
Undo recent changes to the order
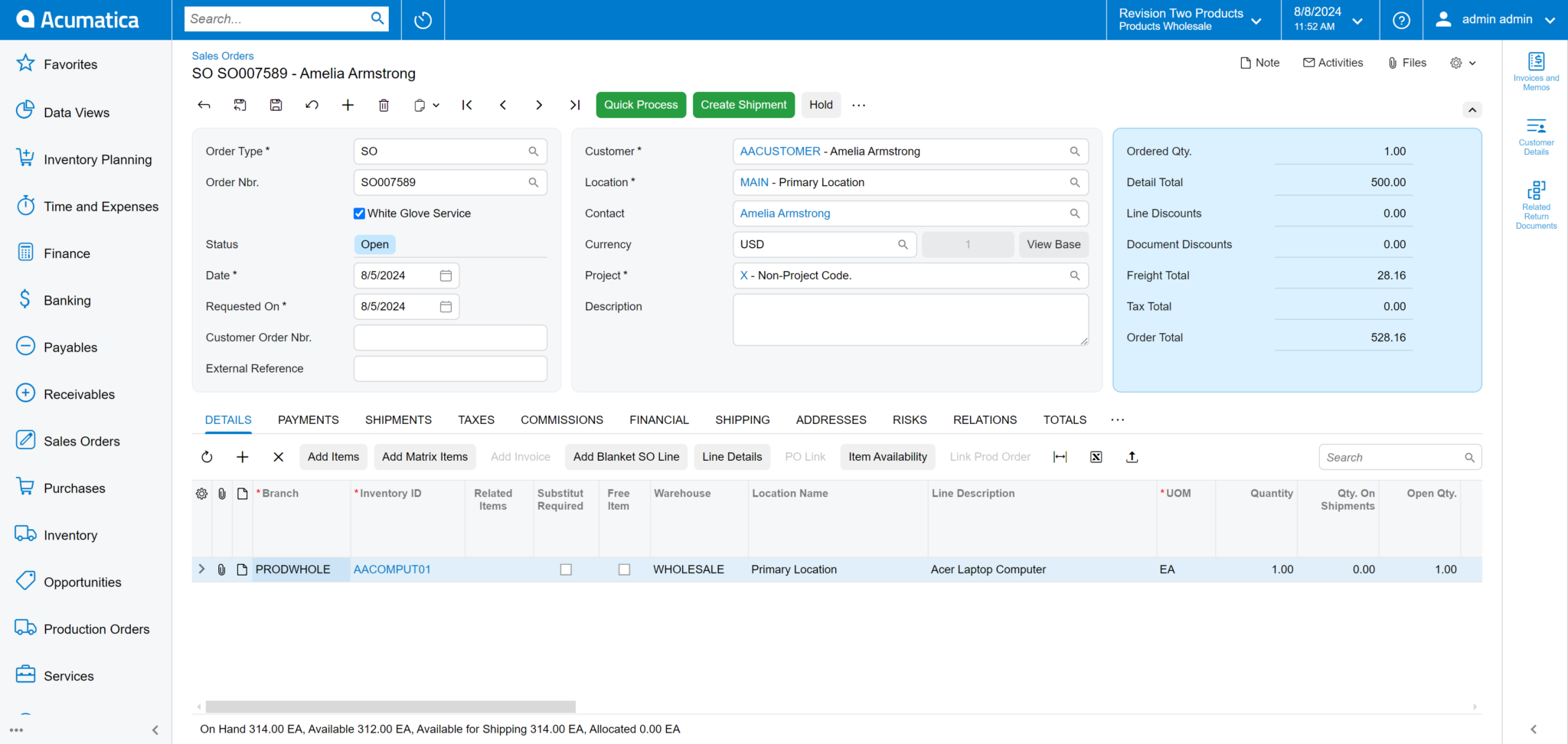click(312, 105)
